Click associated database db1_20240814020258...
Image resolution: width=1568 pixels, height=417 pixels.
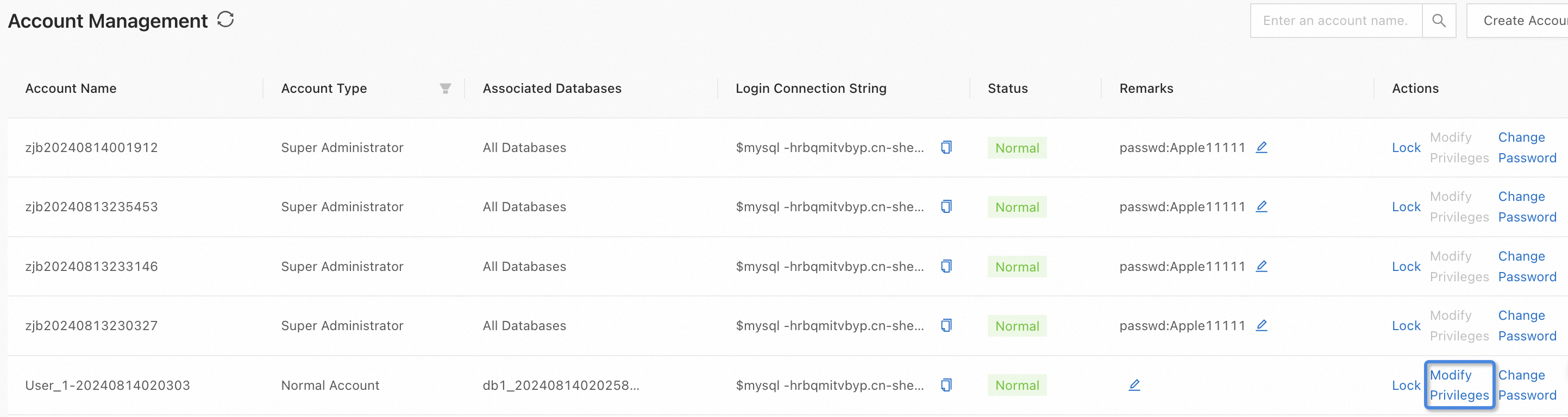pos(561,386)
